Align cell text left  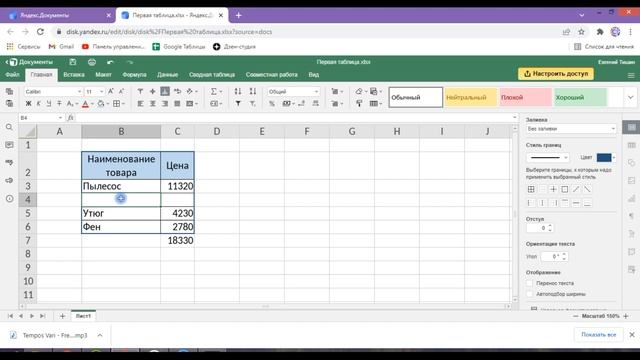(x=140, y=104)
